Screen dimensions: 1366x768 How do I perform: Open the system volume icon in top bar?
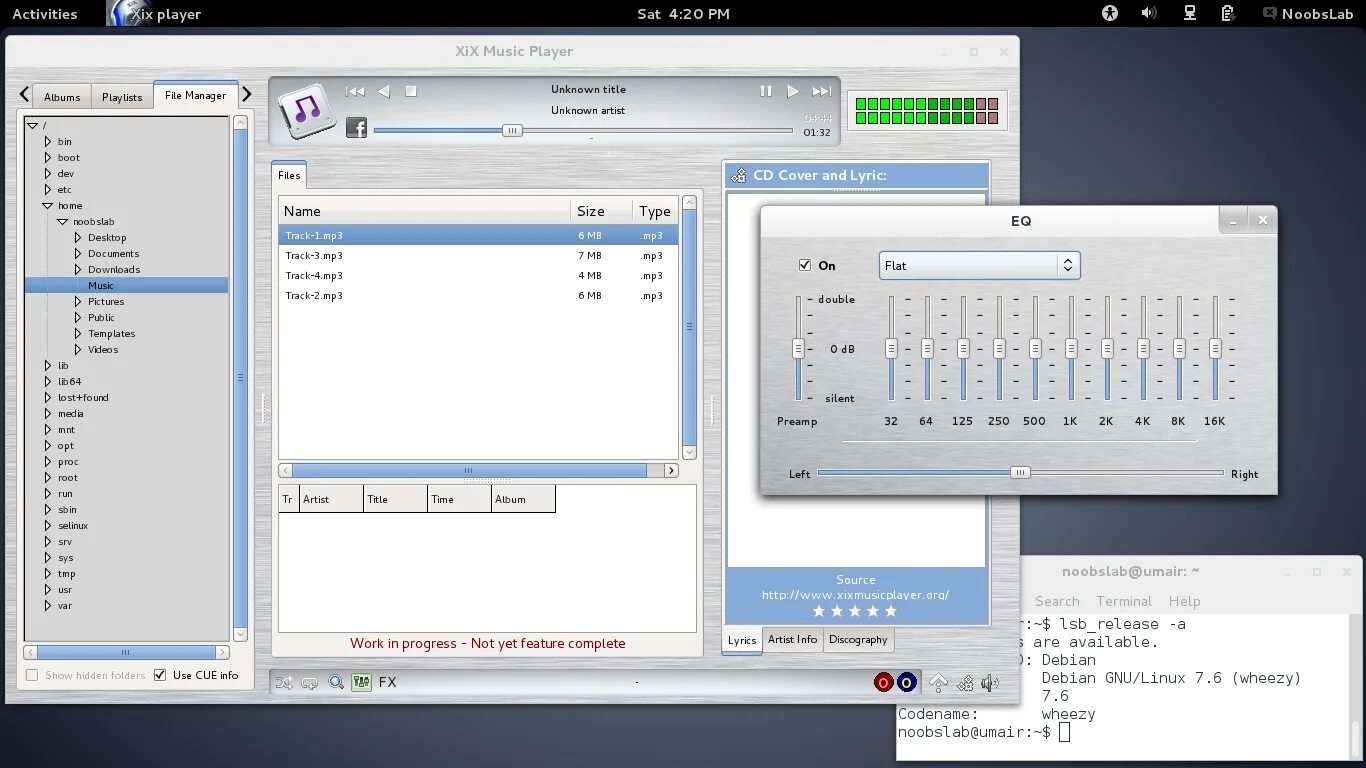coord(1149,13)
